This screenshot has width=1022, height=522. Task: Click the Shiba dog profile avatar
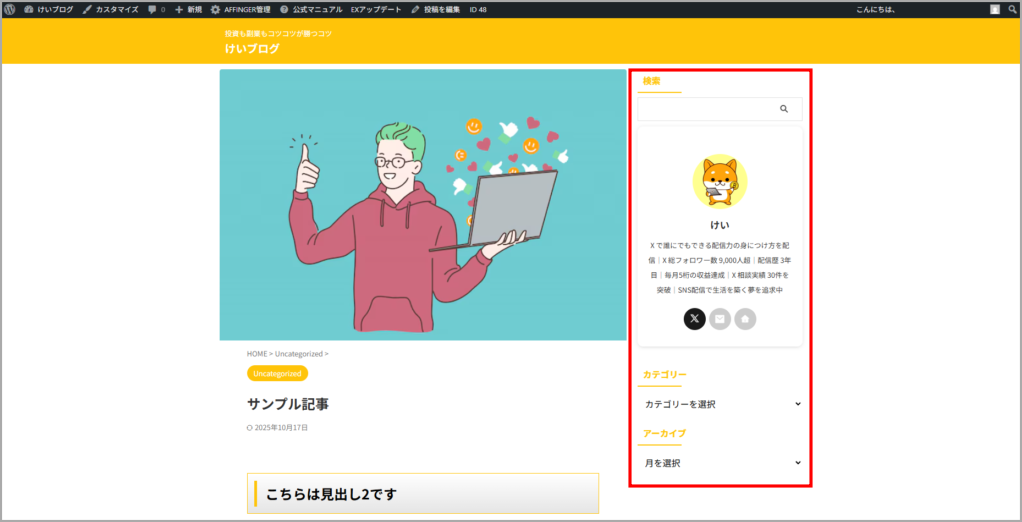point(720,181)
